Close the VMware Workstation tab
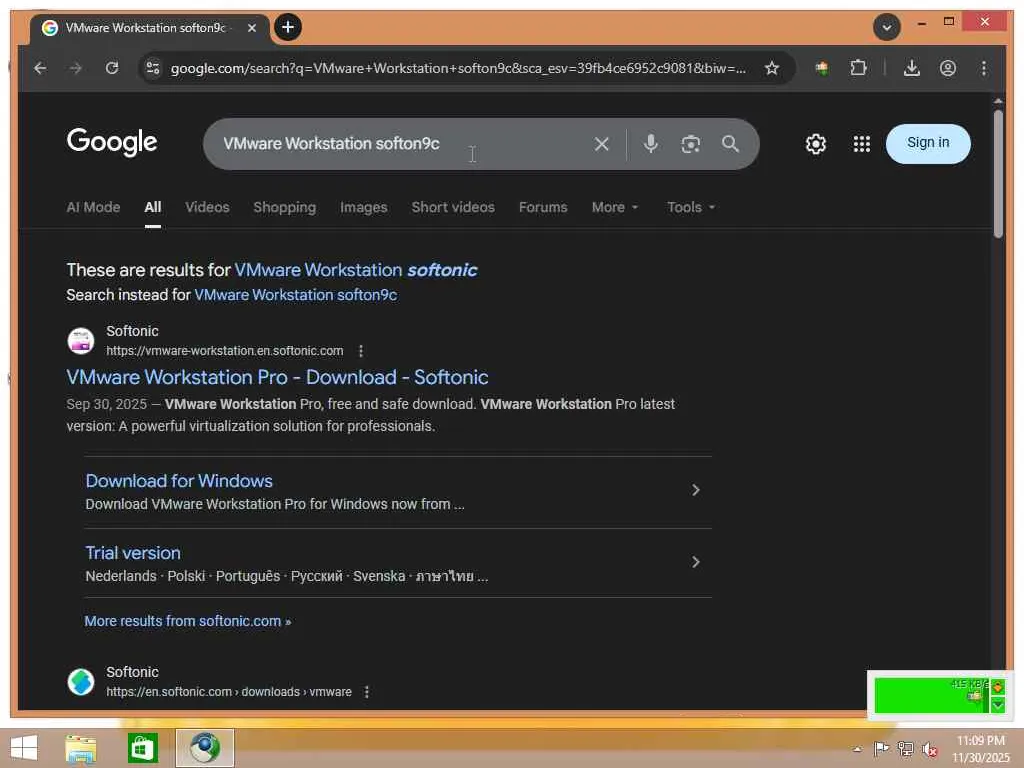Viewport: 1024px width, 768px height. point(251,28)
